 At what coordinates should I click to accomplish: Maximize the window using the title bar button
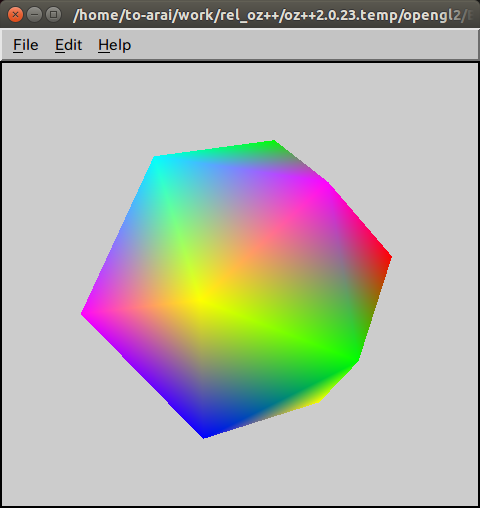coord(53,15)
